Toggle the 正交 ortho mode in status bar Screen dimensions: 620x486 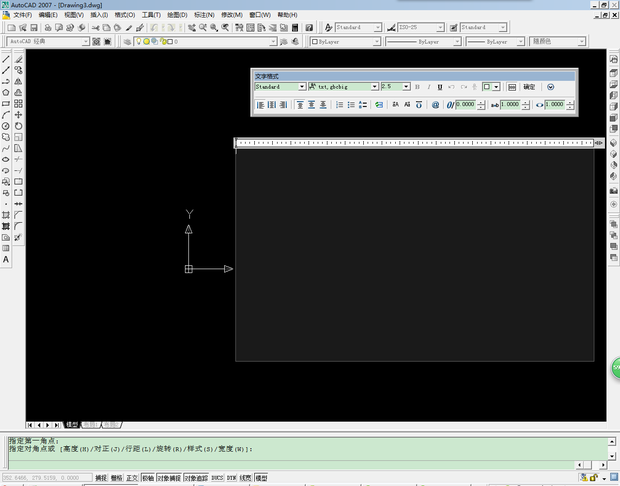(x=132, y=478)
